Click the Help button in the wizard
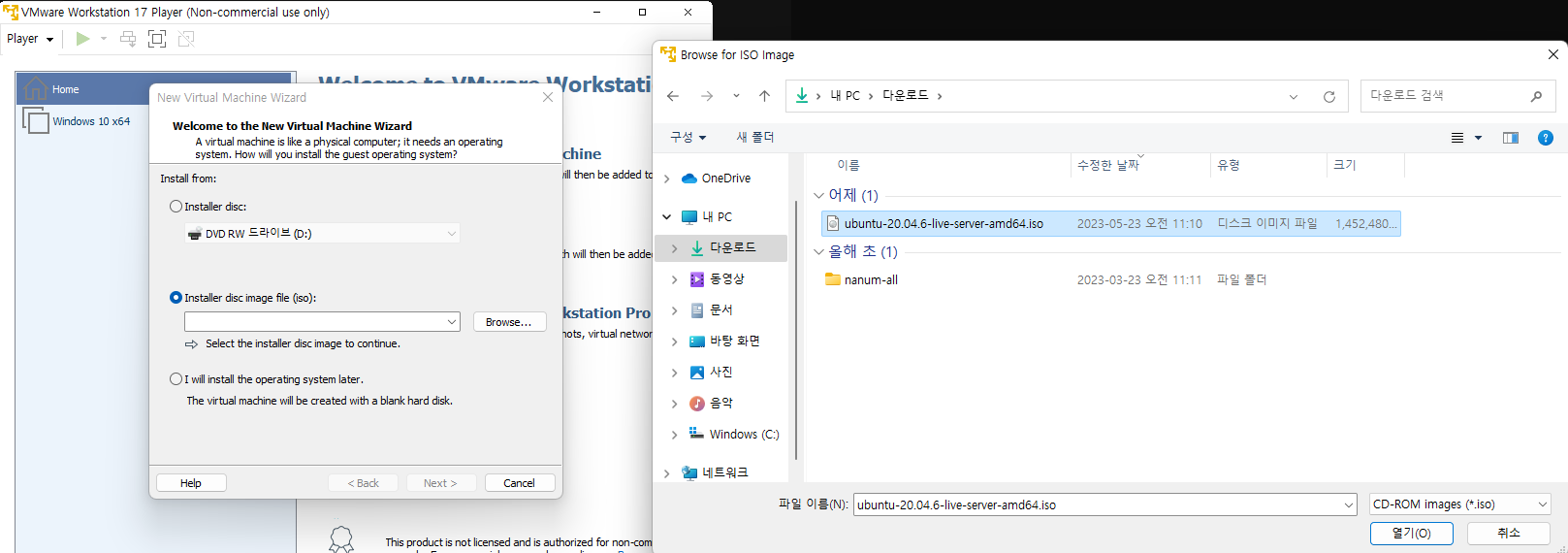Image resolution: width=1568 pixels, height=553 pixels. coord(191,483)
